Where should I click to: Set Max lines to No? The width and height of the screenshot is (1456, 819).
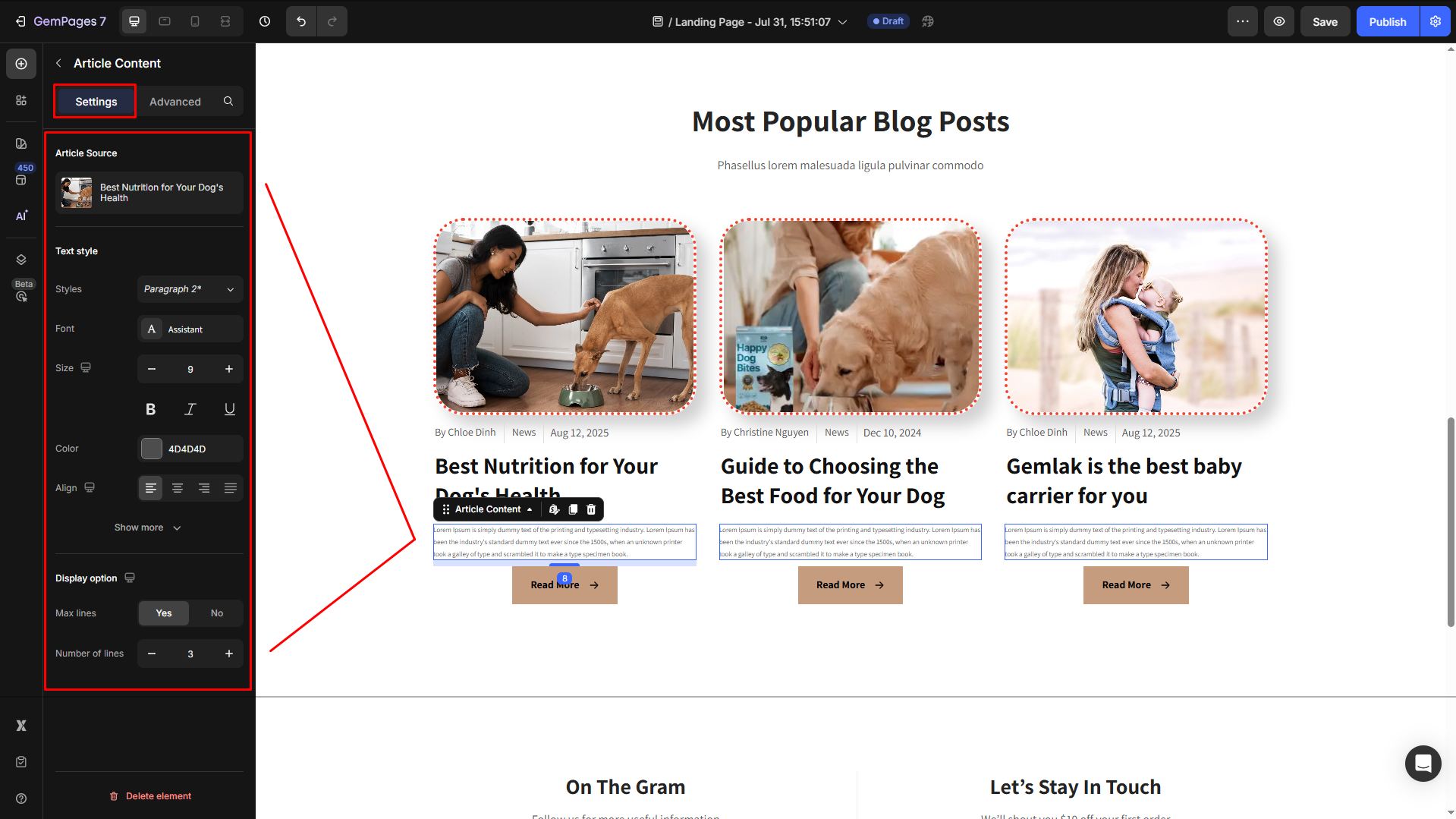(217, 613)
